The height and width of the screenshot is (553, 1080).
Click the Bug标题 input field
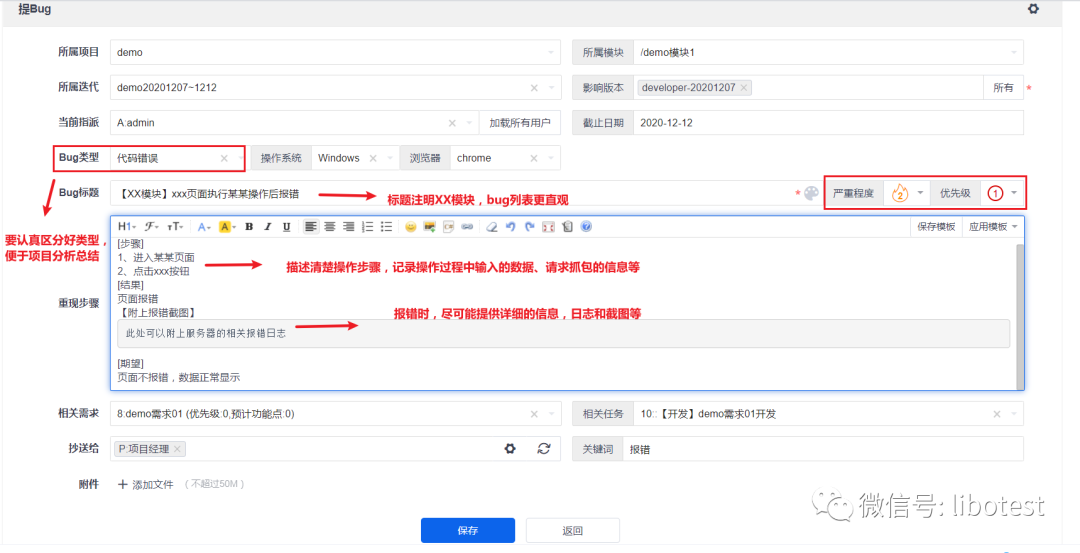451,194
